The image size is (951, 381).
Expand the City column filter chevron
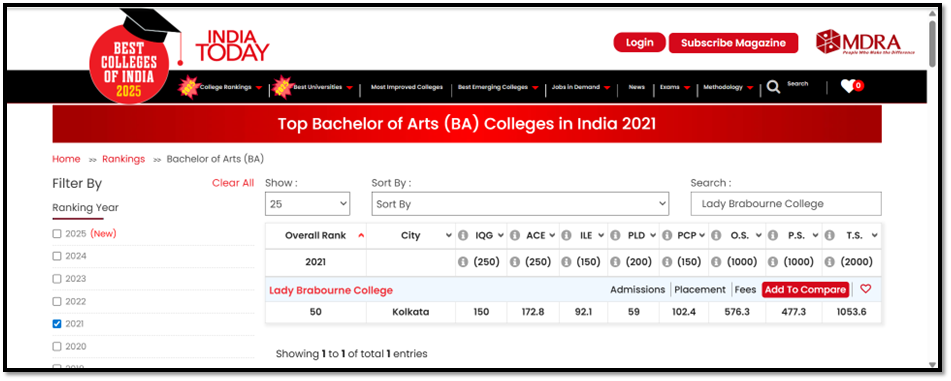tap(449, 235)
